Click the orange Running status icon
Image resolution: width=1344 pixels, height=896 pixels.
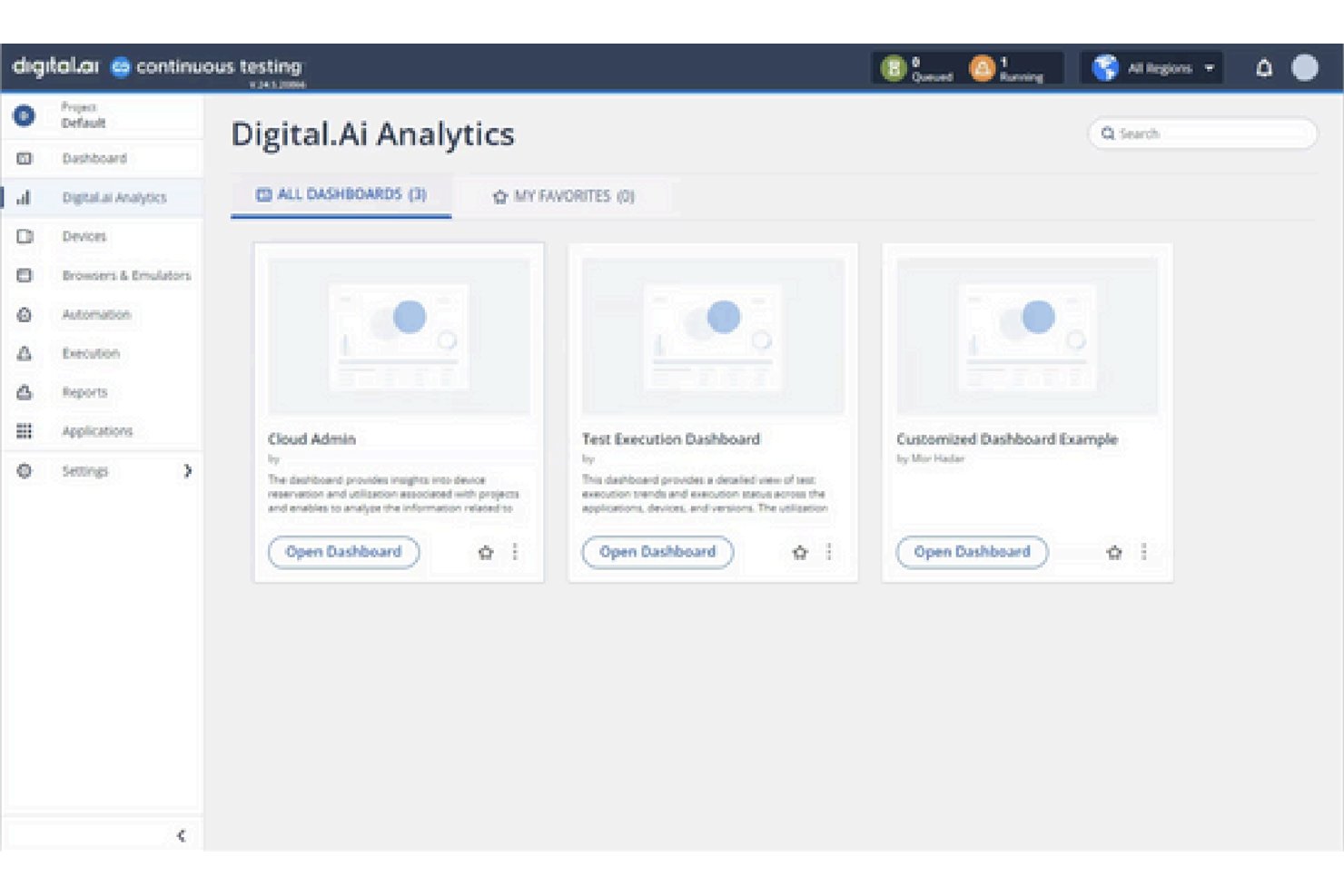click(983, 68)
